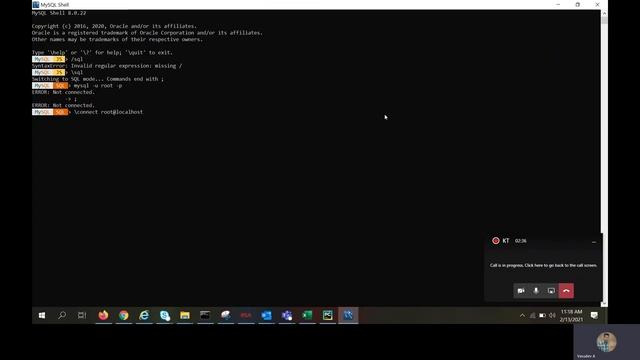The height and width of the screenshot is (360, 640).
Task: Open the network status tray icon
Action: click(532, 315)
